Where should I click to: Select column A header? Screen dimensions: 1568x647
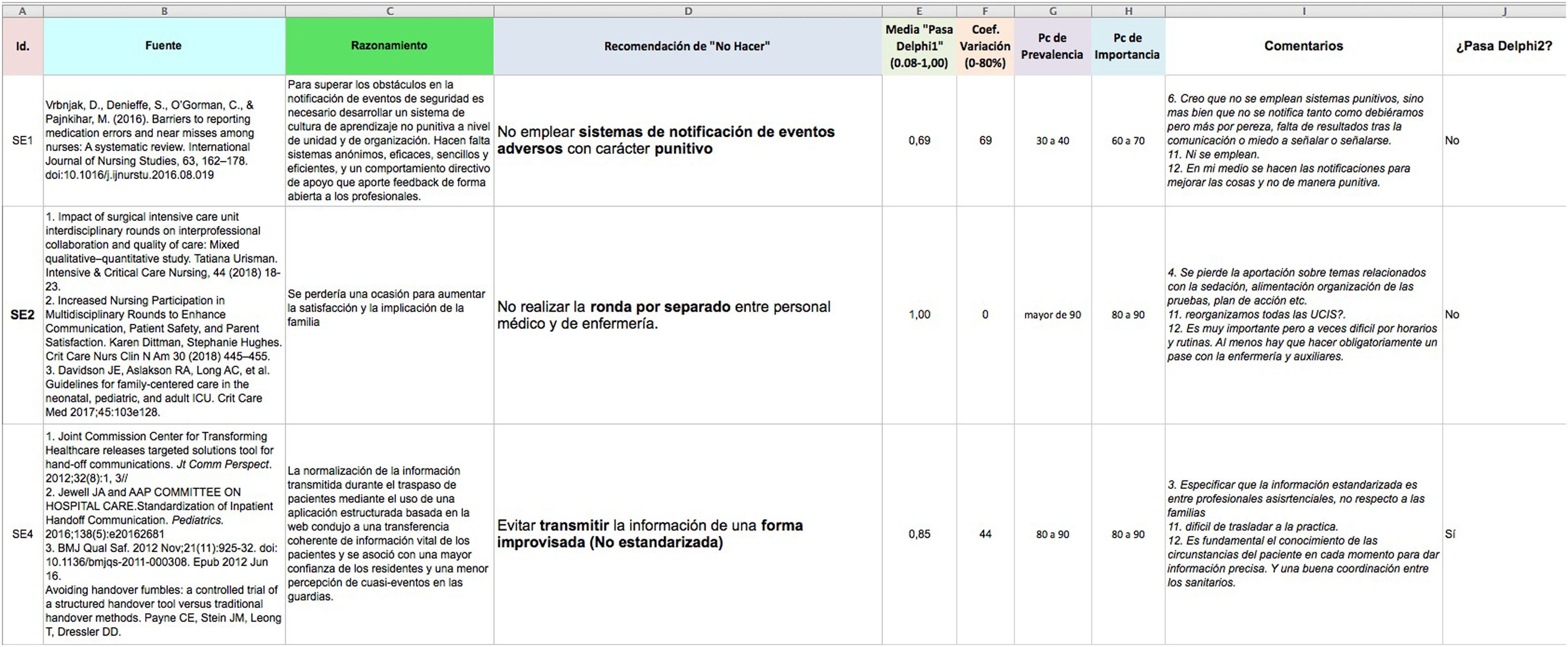click(23, 11)
